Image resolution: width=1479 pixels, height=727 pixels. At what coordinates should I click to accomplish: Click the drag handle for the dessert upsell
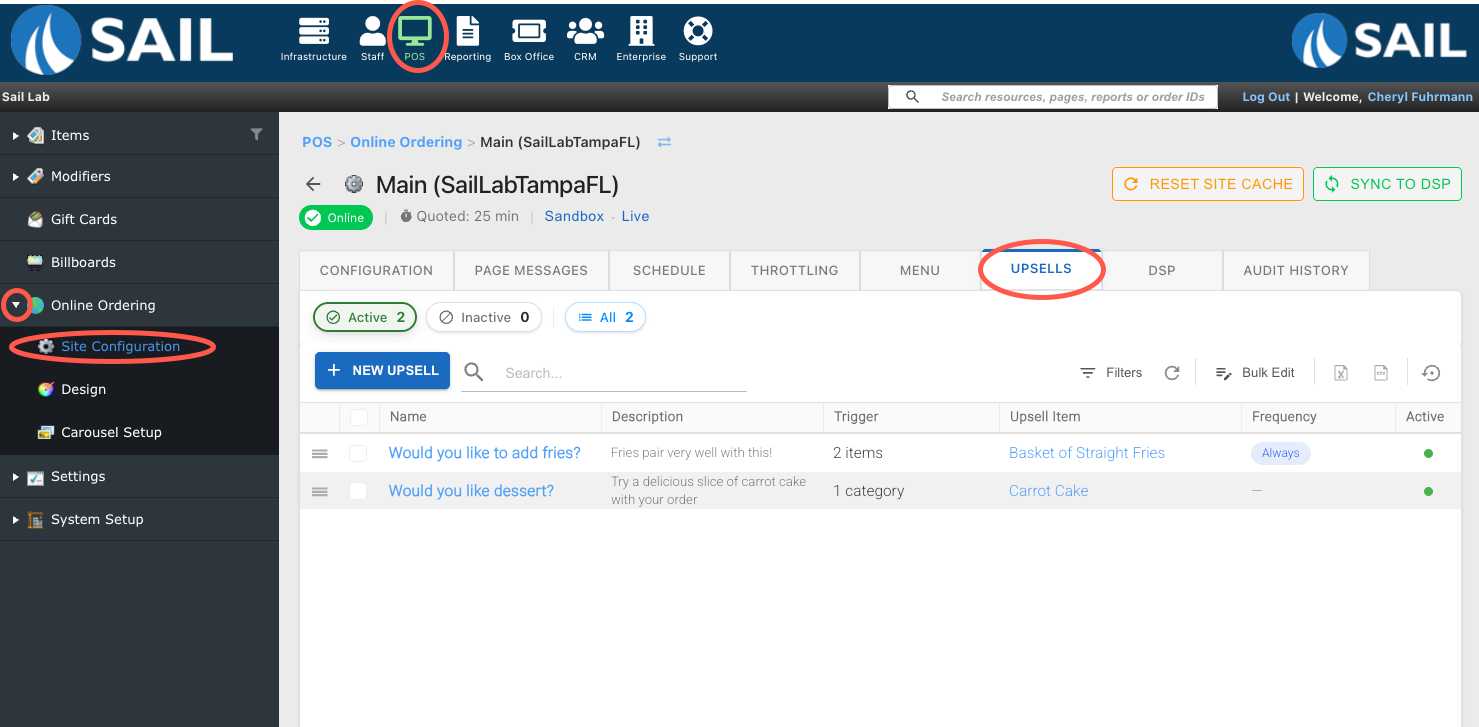pyautogui.click(x=320, y=491)
